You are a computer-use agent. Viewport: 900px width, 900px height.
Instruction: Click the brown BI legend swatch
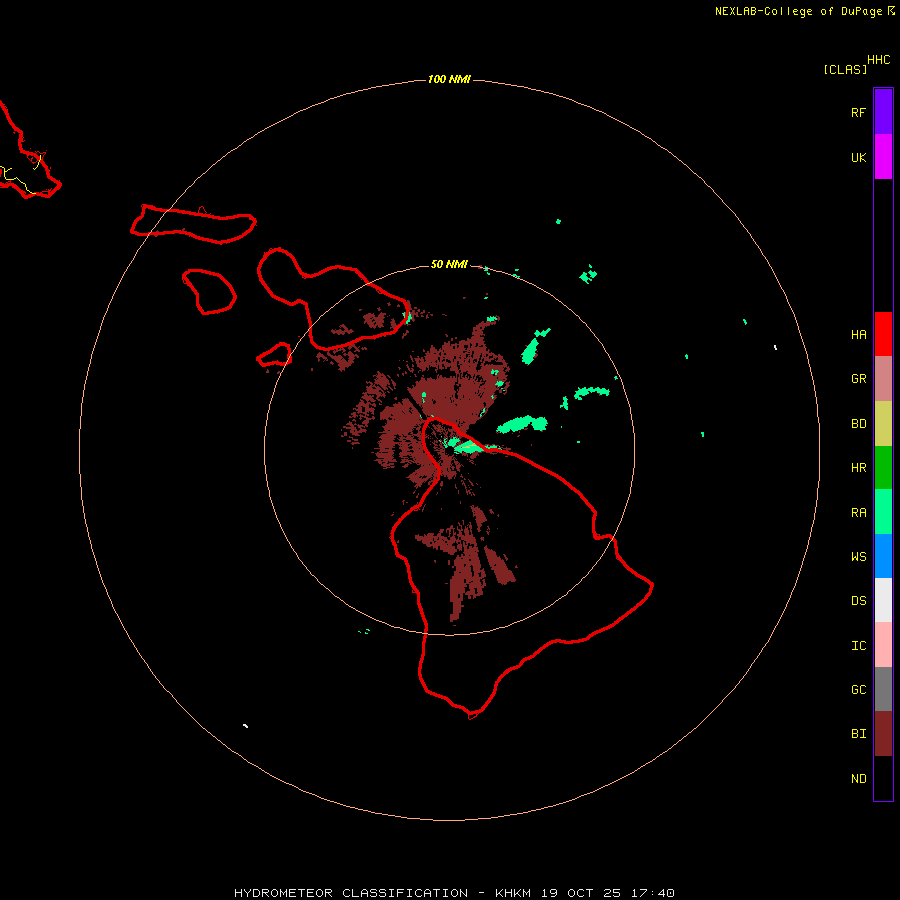pyautogui.click(x=883, y=734)
